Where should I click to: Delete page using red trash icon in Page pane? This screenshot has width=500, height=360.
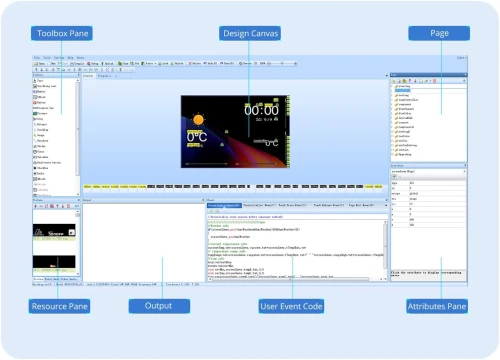[x=434, y=81]
